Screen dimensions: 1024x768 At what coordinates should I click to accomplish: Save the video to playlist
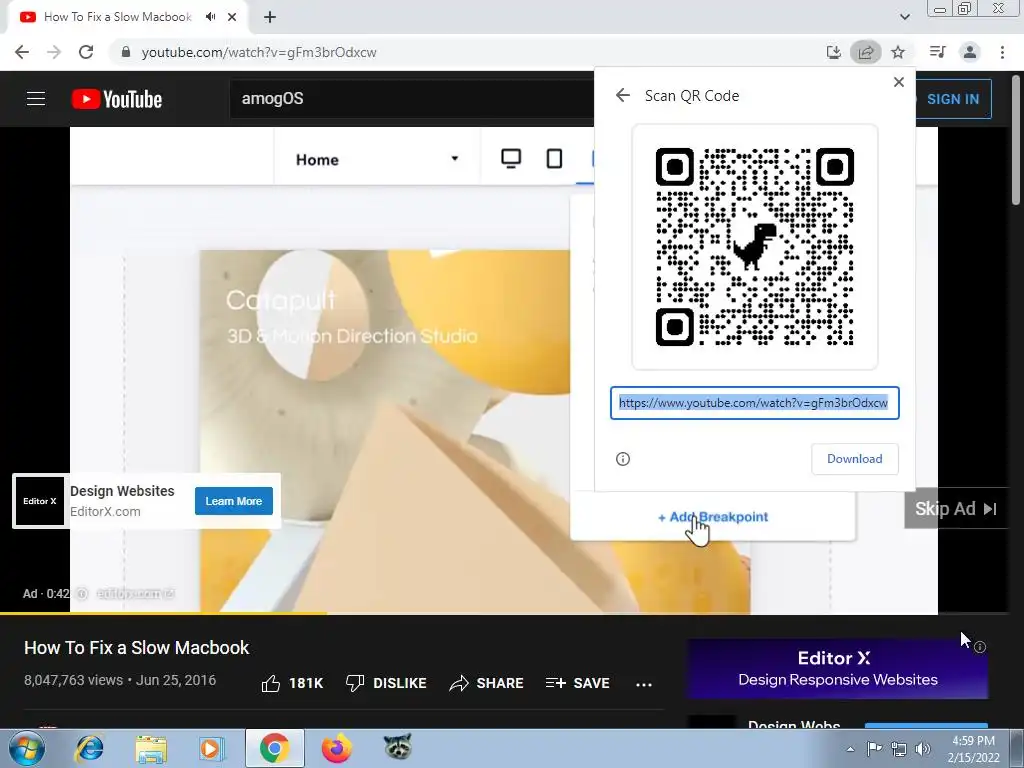click(x=577, y=683)
